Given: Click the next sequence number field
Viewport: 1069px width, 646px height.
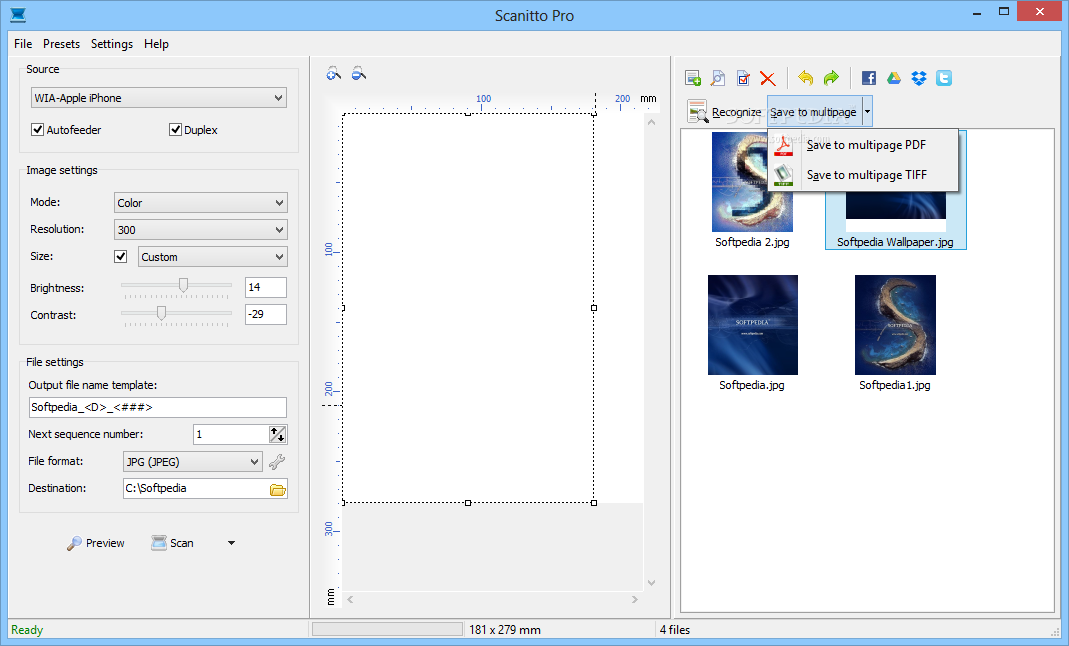Looking at the screenshot, I should tap(231, 434).
